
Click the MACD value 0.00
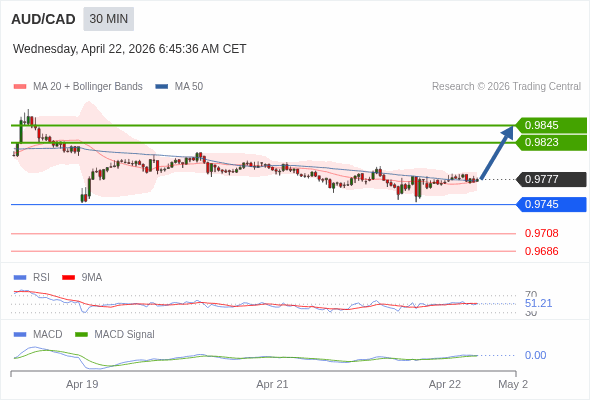tap(535, 355)
